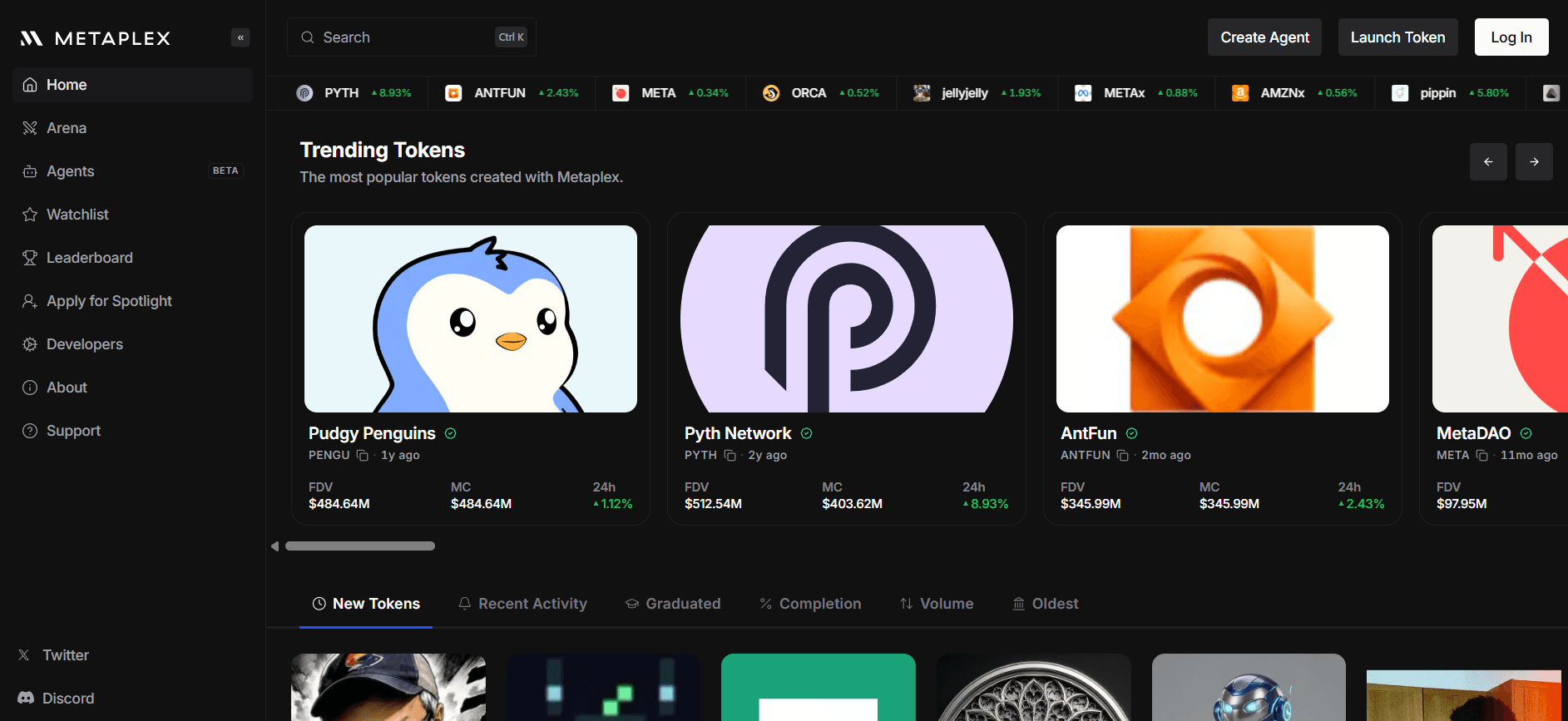1568x721 pixels.
Task: Open the Pyth Network card image
Action: [847, 319]
